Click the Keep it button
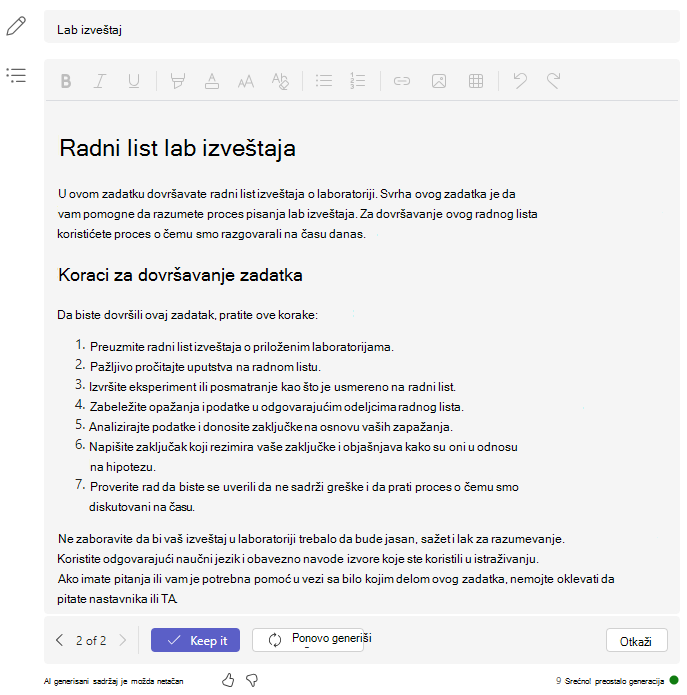 coord(195,640)
